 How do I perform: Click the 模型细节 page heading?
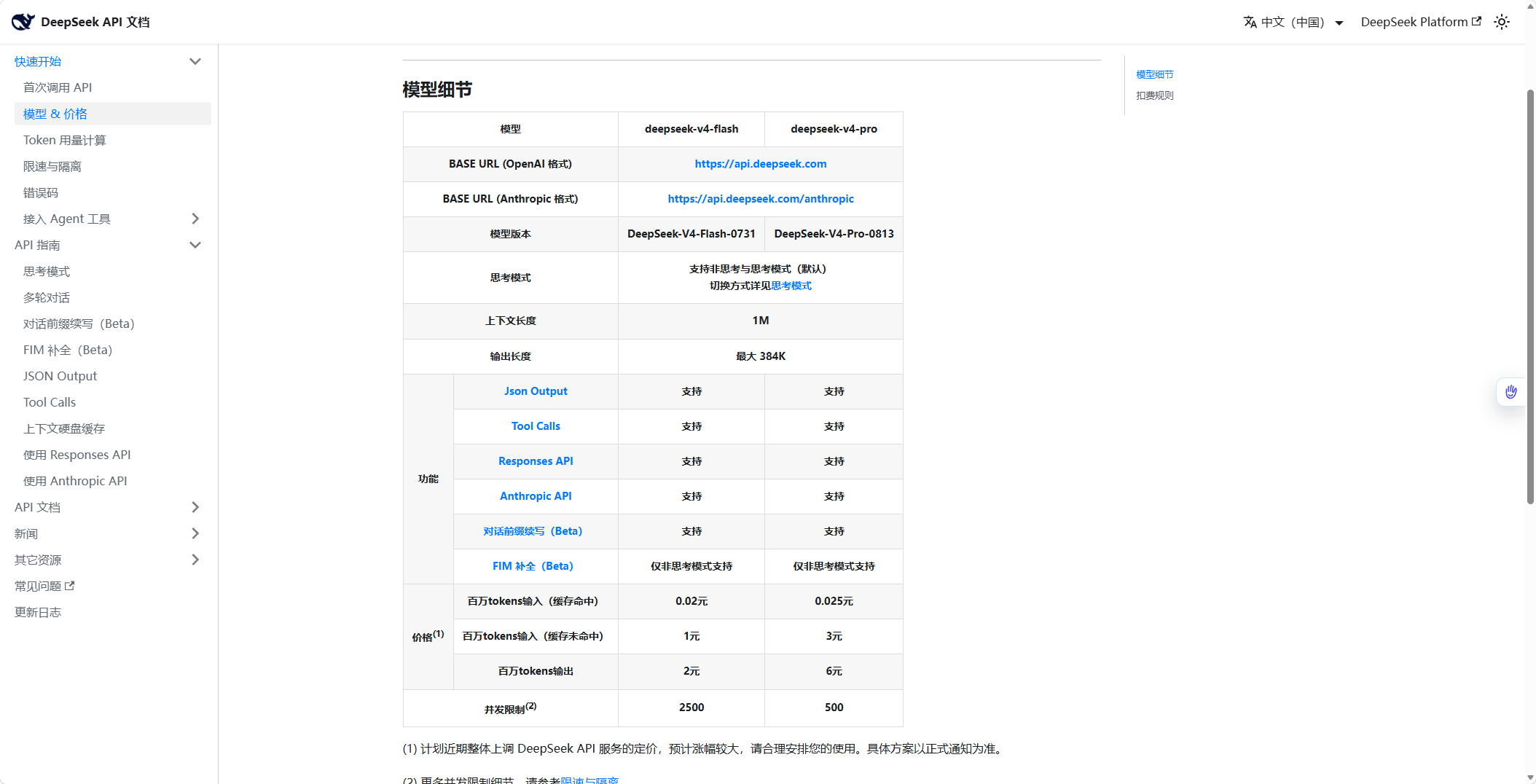[x=437, y=90]
